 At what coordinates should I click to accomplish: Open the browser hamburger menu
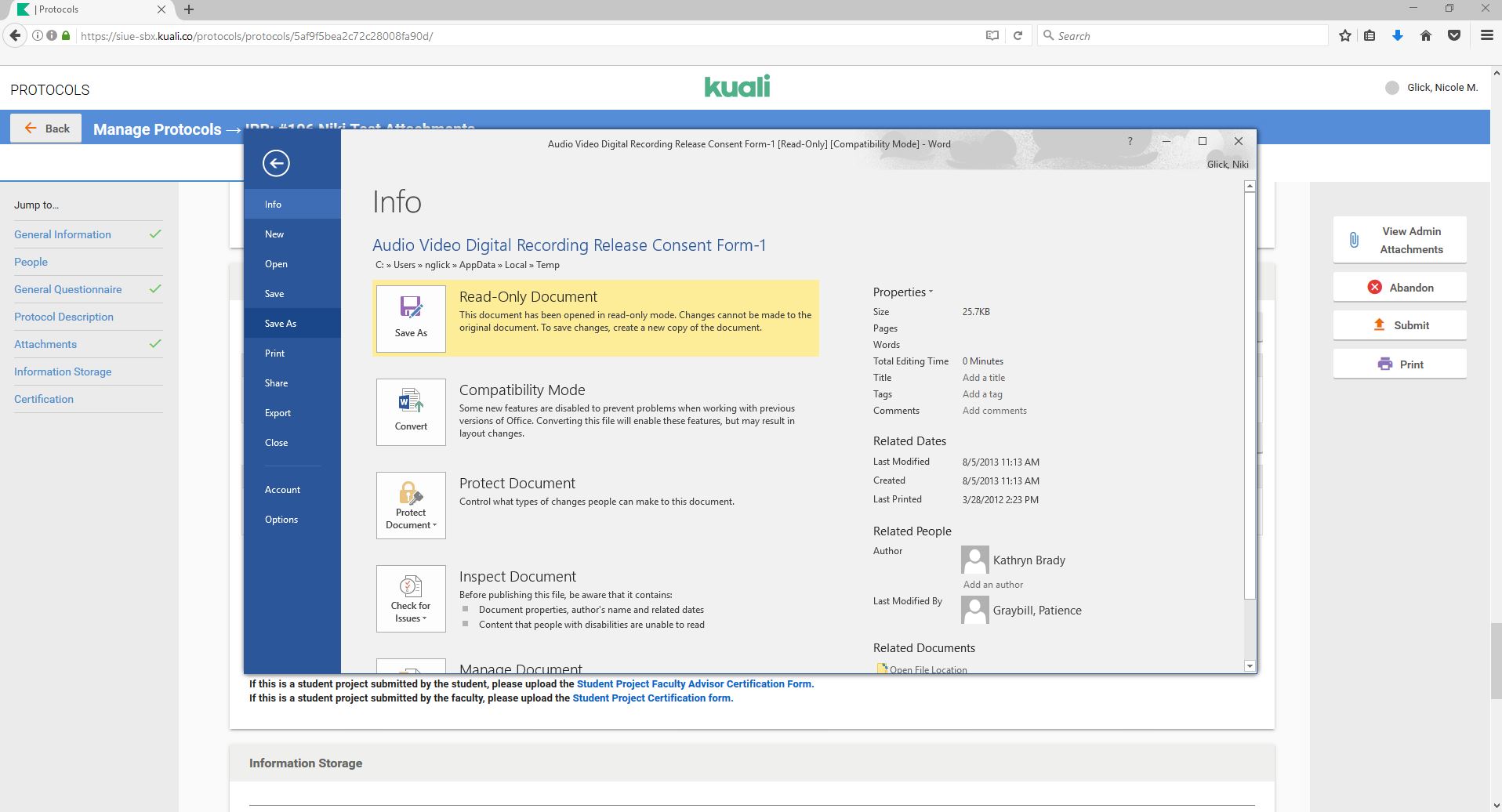pos(1486,35)
